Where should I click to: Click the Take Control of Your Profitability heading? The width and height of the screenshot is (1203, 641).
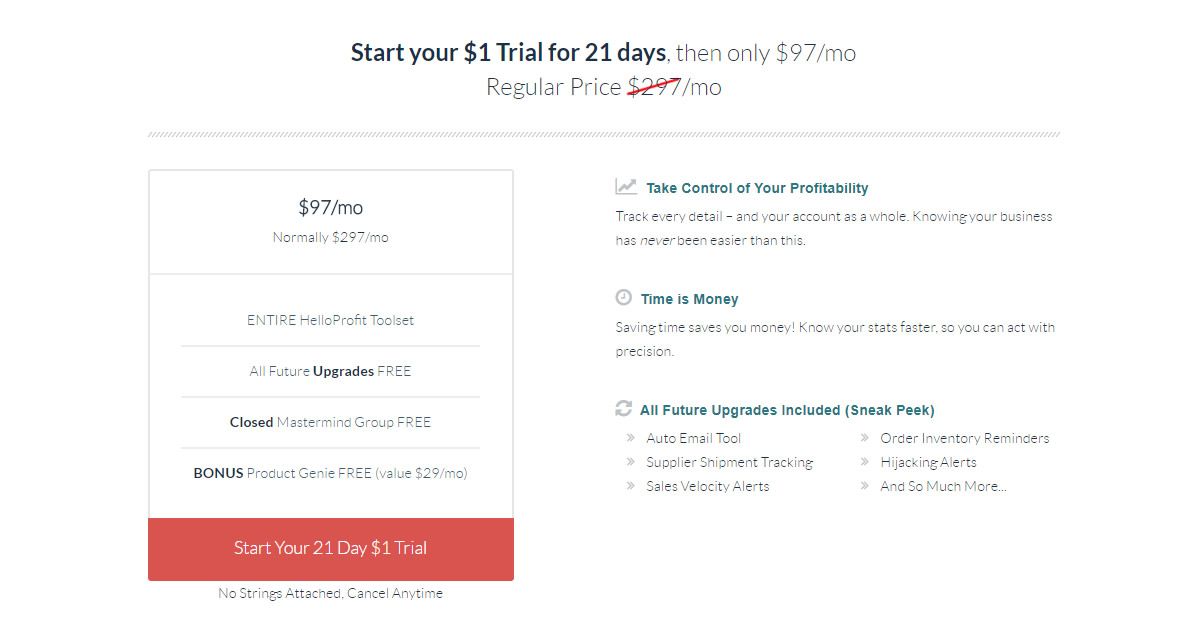coord(757,188)
